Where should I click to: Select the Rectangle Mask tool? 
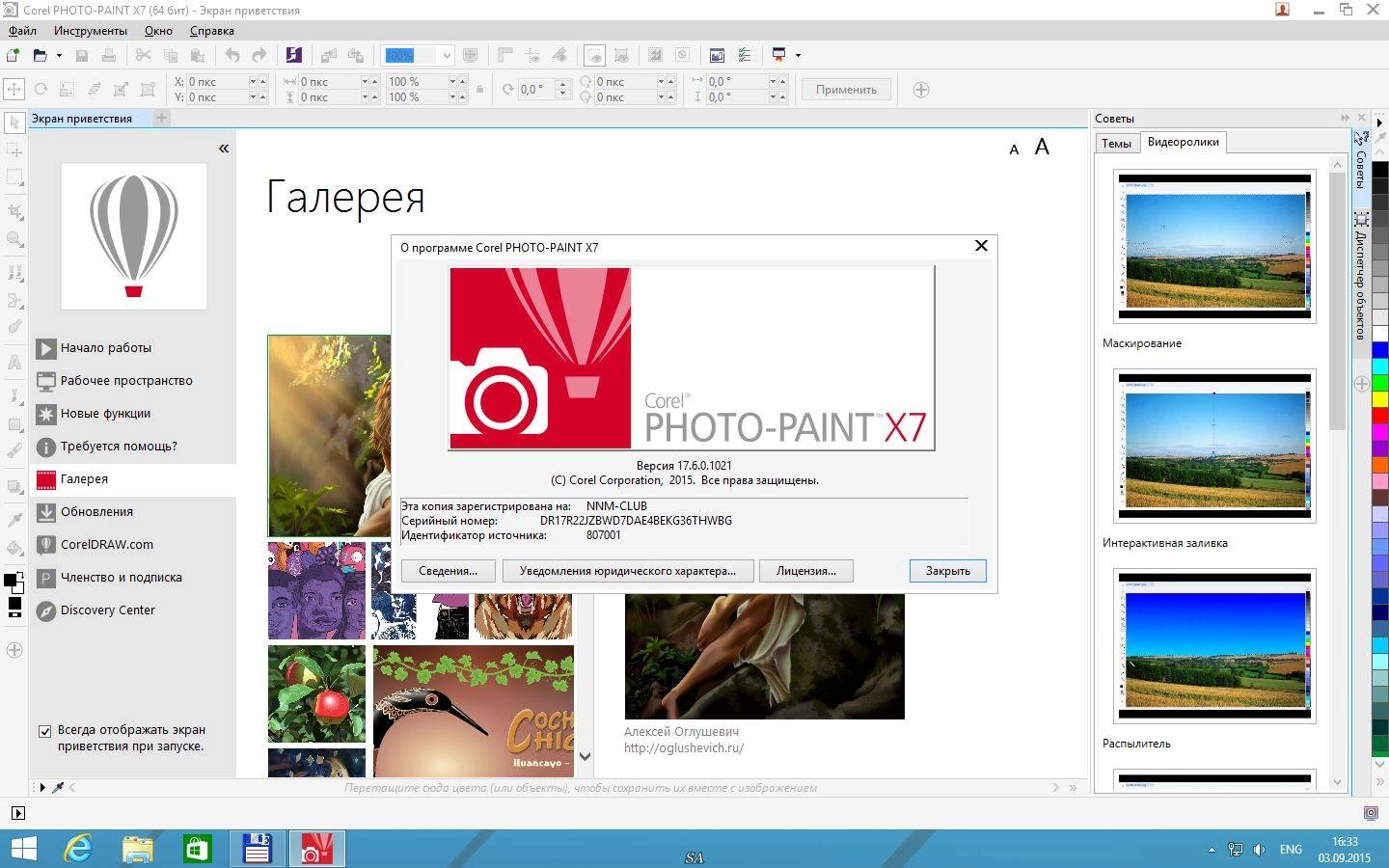[x=14, y=178]
